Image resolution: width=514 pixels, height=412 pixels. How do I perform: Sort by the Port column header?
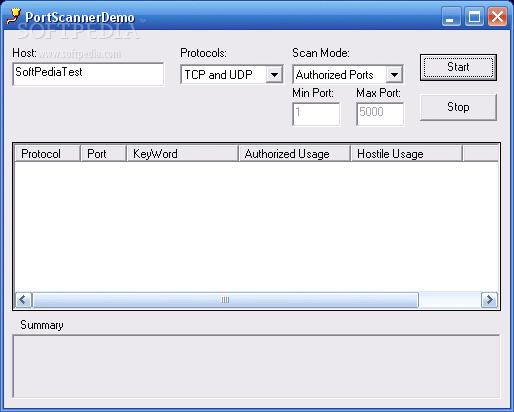tap(103, 154)
